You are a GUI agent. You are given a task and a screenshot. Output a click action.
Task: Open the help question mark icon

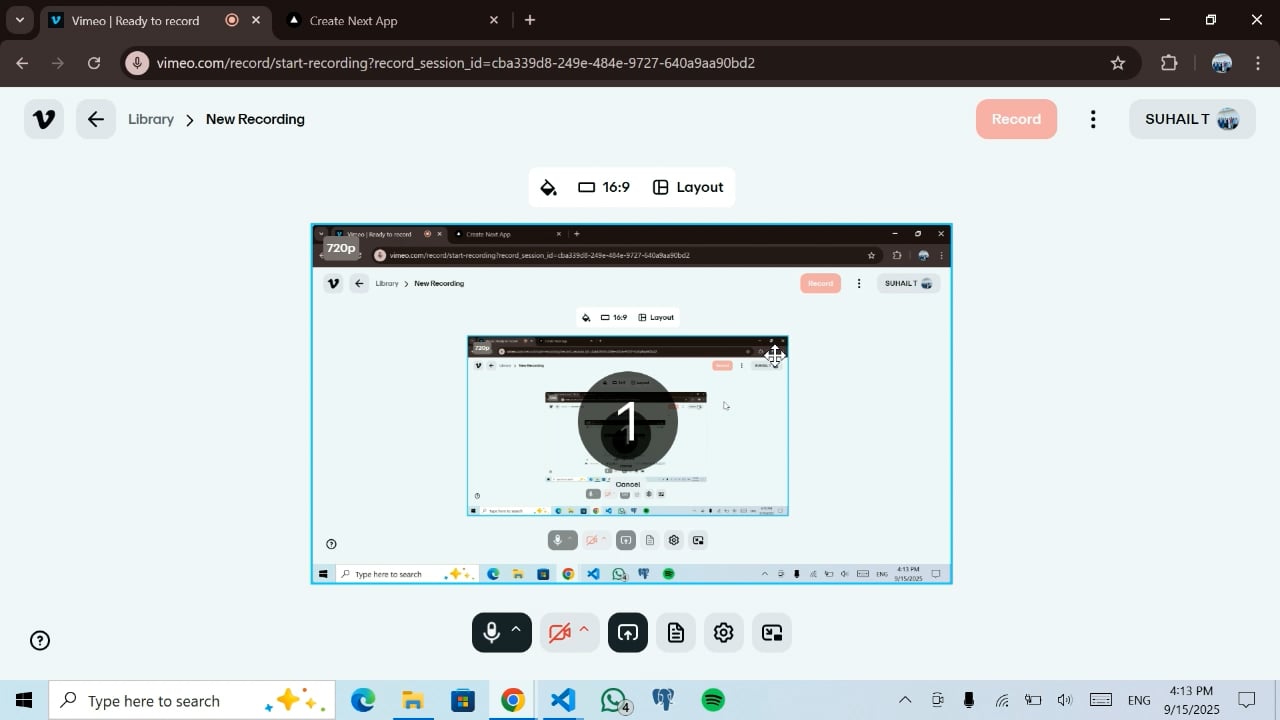click(40, 641)
